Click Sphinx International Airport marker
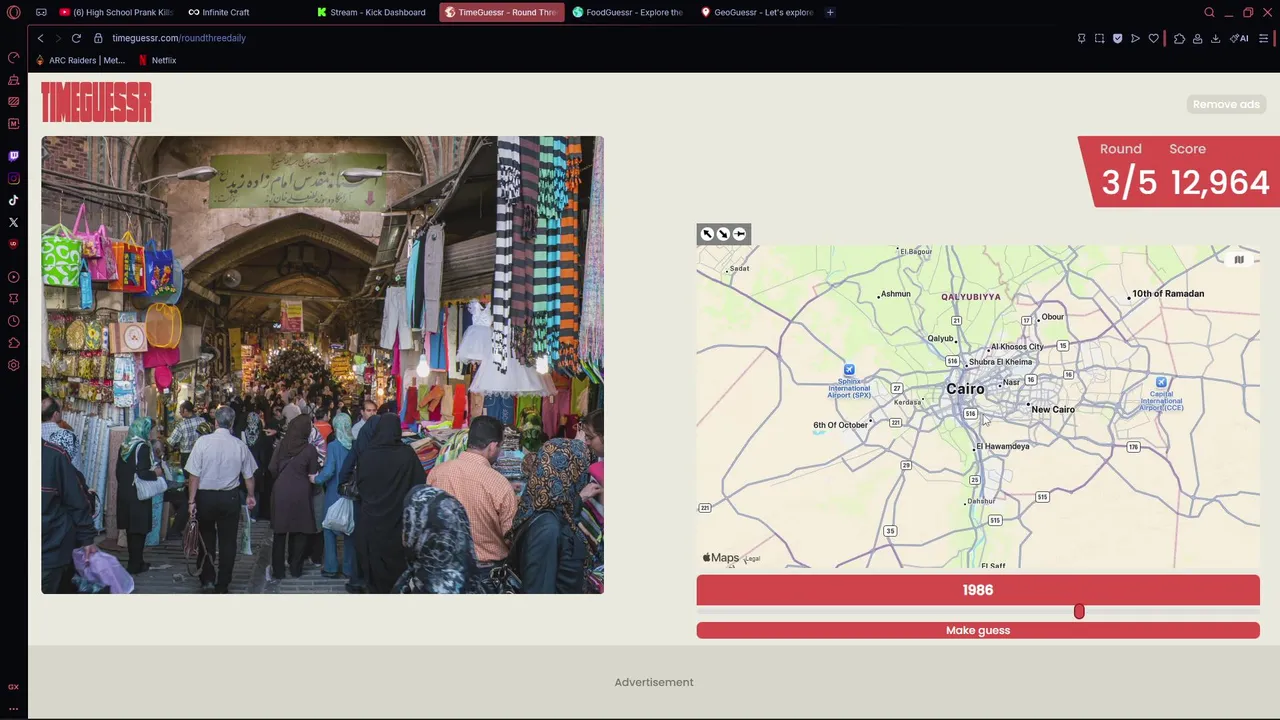 pos(848,370)
